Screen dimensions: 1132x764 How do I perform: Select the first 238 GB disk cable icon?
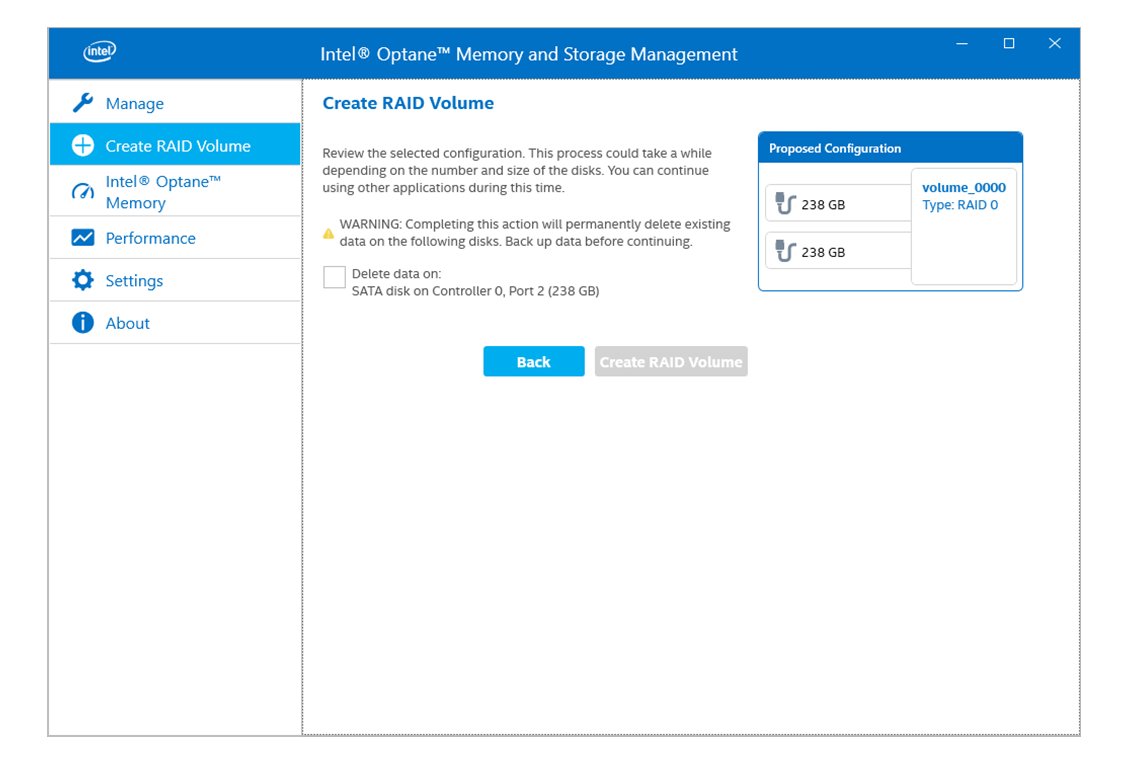coord(785,204)
